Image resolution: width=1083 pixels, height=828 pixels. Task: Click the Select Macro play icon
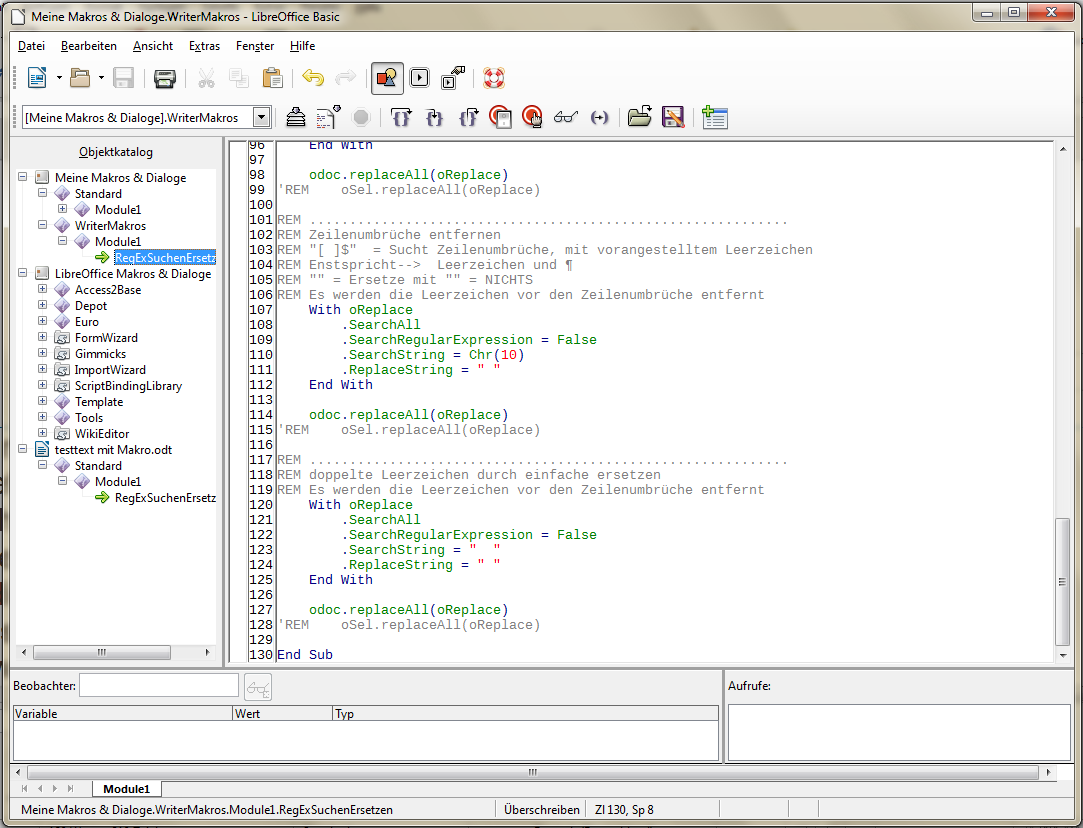pos(419,78)
